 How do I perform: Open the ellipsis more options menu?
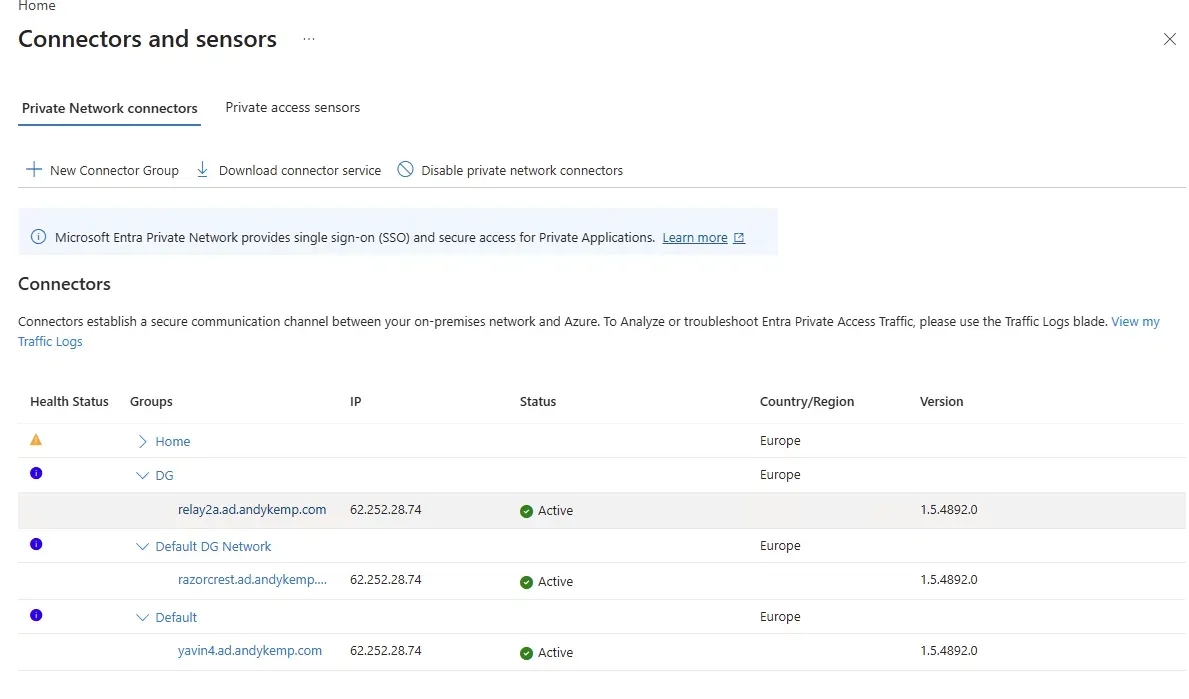point(309,39)
